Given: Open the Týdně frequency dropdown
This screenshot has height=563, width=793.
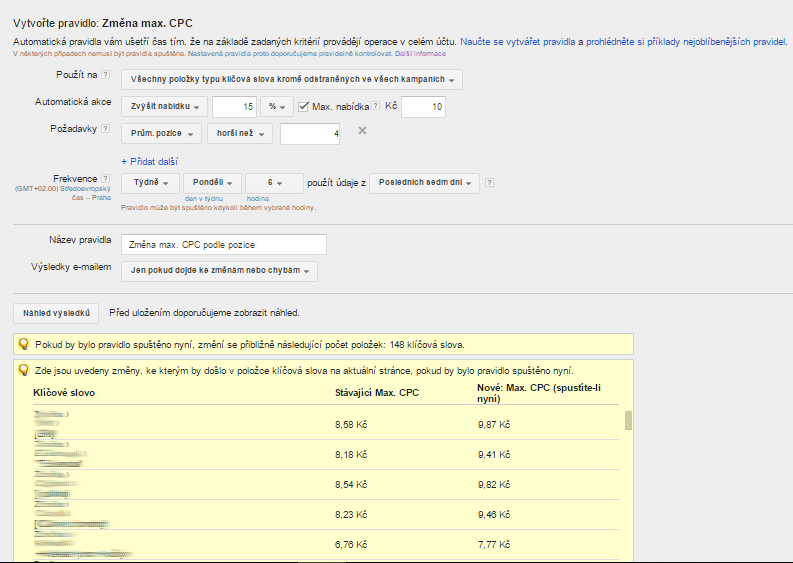Looking at the screenshot, I should [x=150, y=183].
